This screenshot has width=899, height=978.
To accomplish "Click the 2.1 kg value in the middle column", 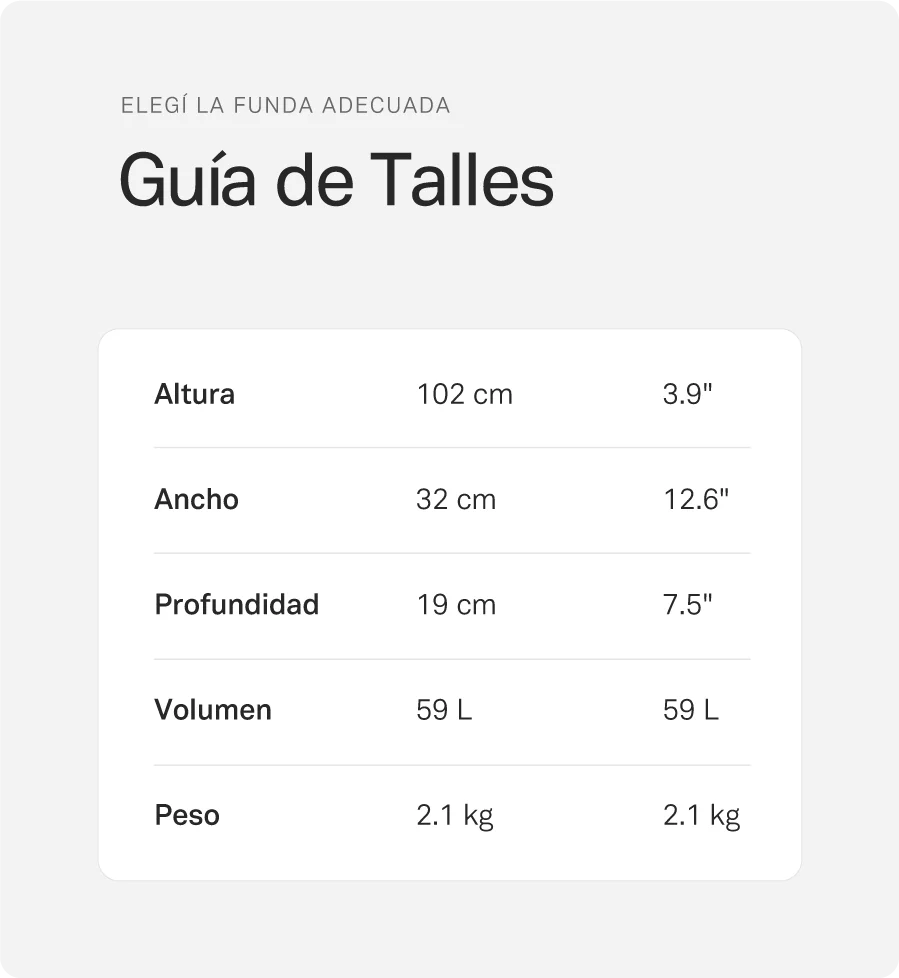I will [x=454, y=816].
